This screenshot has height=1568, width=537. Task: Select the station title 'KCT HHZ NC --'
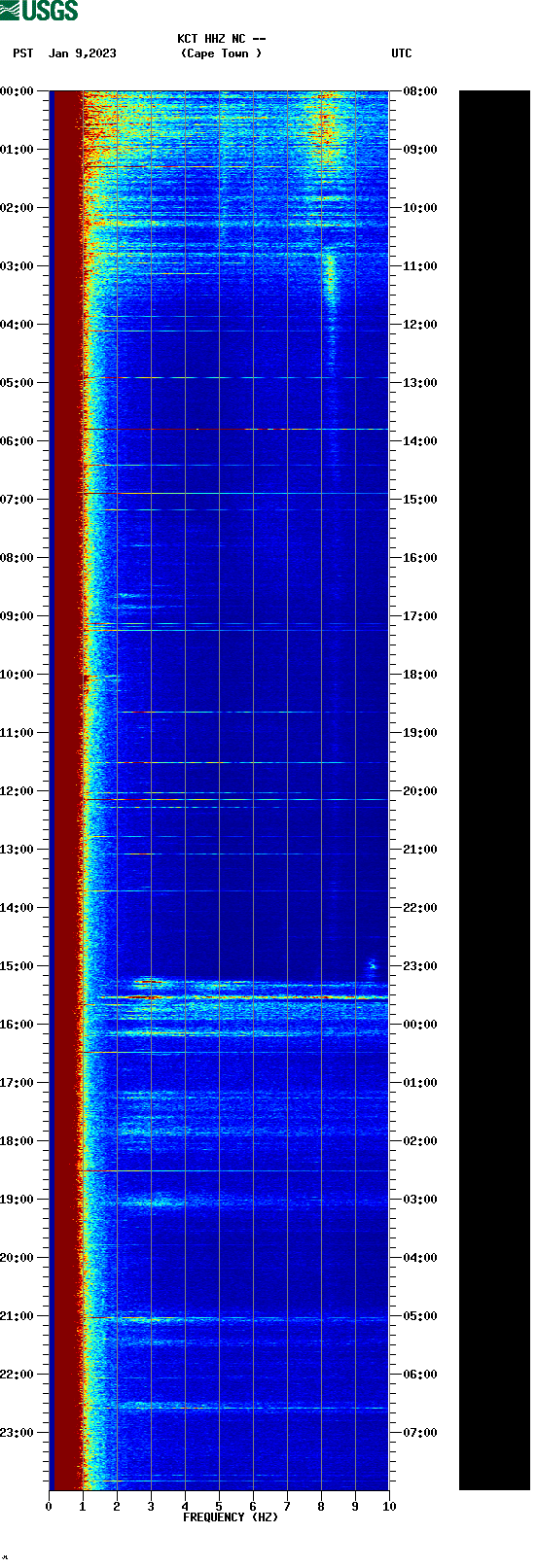222,39
